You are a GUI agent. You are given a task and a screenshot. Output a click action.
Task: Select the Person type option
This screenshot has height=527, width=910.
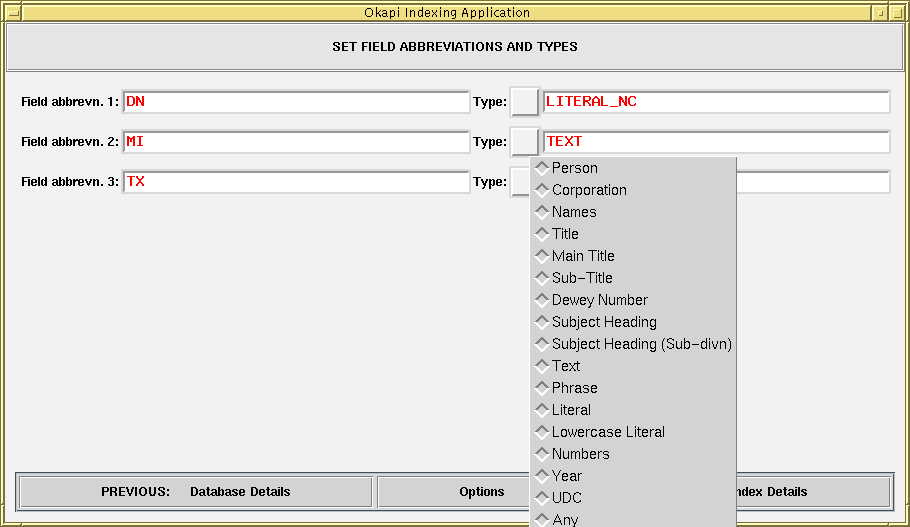tap(633, 168)
